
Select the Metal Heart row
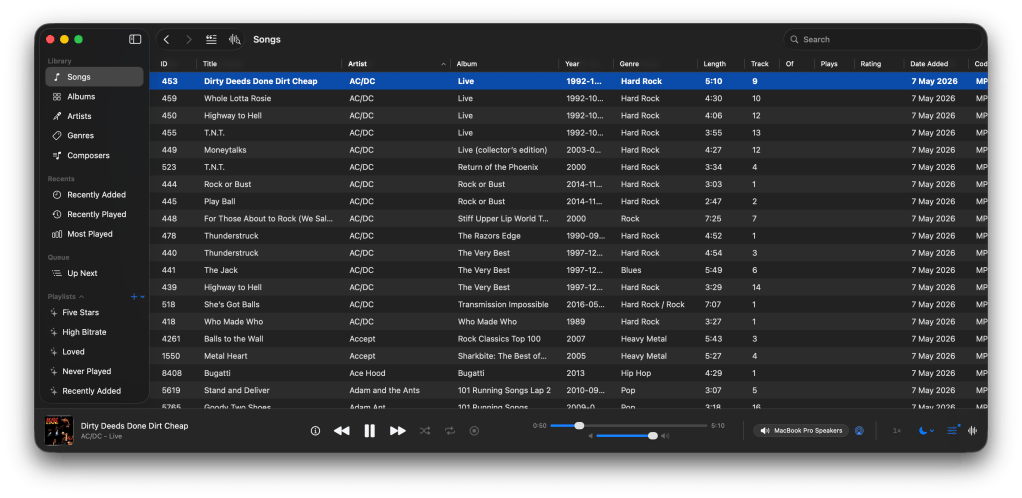tap(568, 356)
